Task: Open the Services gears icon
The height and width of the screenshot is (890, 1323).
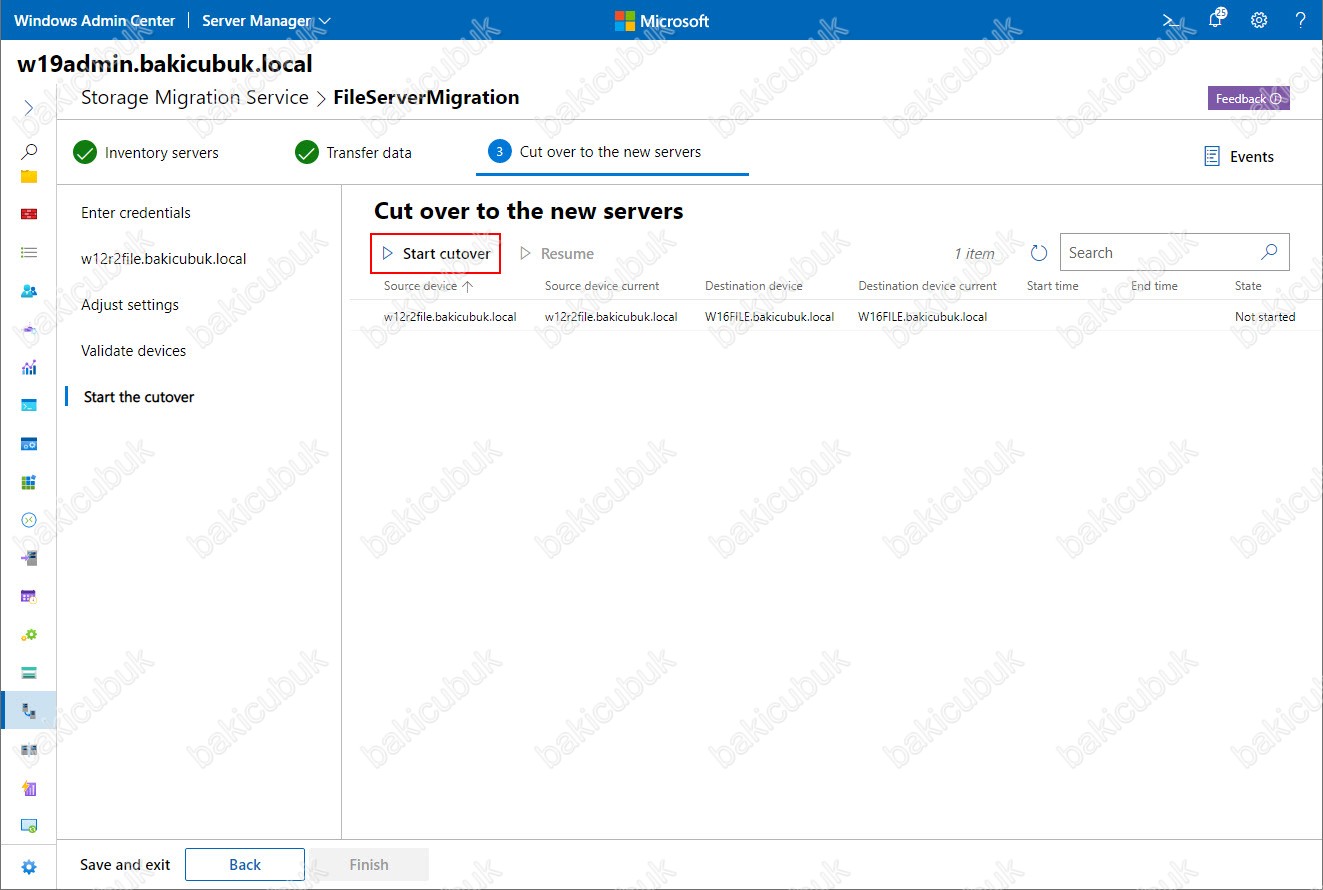Action: point(29,634)
